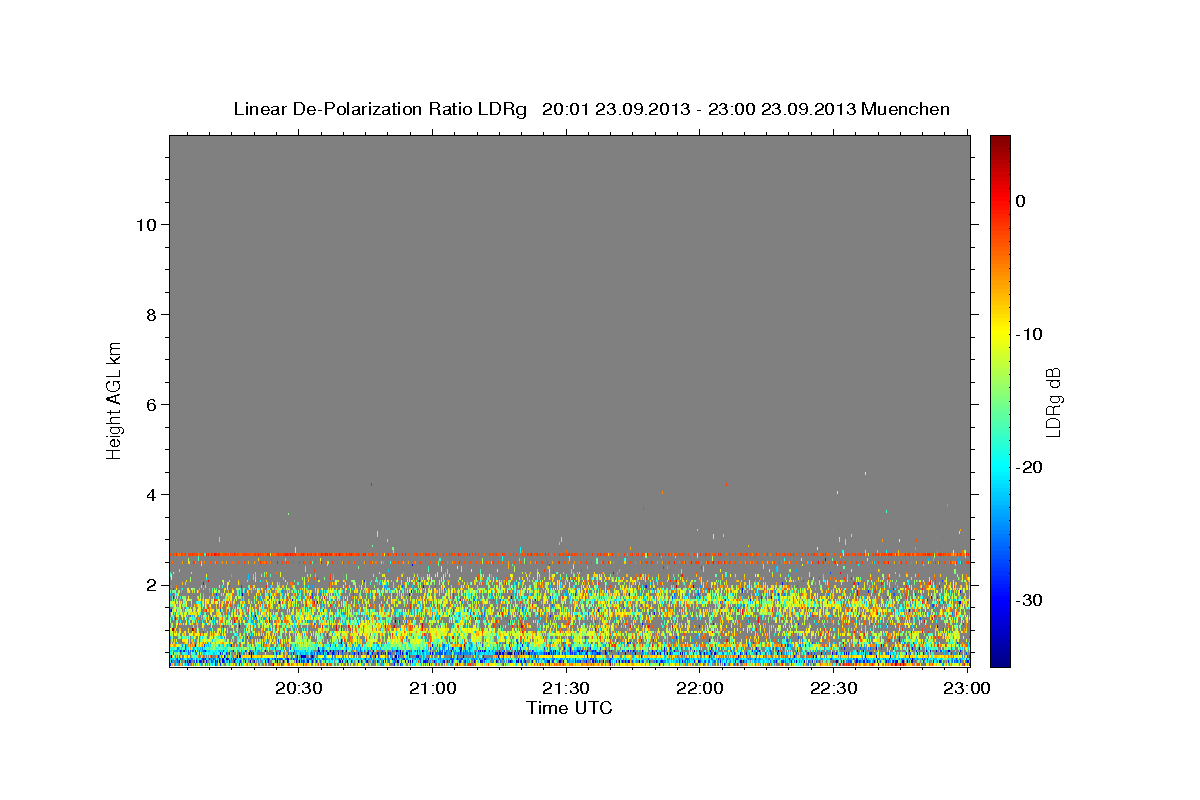
Task: Click the 21:30 time tick label
Action: coord(566,688)
